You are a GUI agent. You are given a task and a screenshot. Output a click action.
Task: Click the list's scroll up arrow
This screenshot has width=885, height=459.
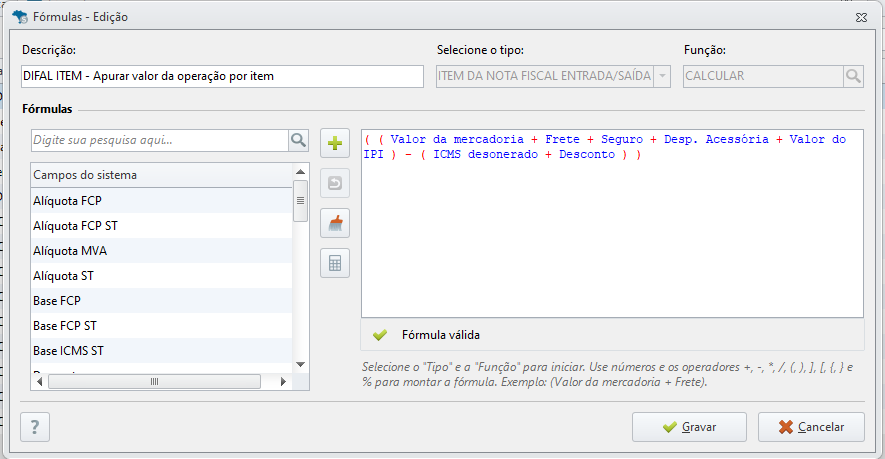(x=300, y=172)
